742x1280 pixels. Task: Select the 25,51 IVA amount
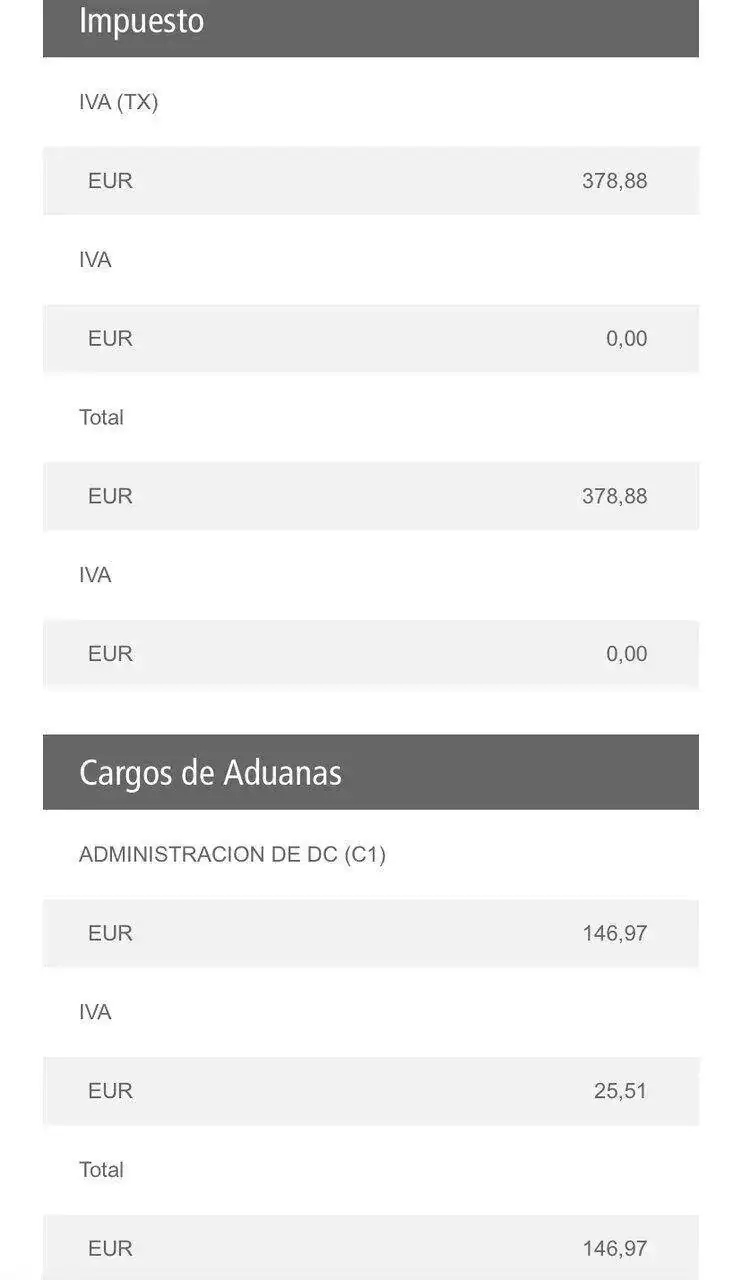[x=620, y=1091]
